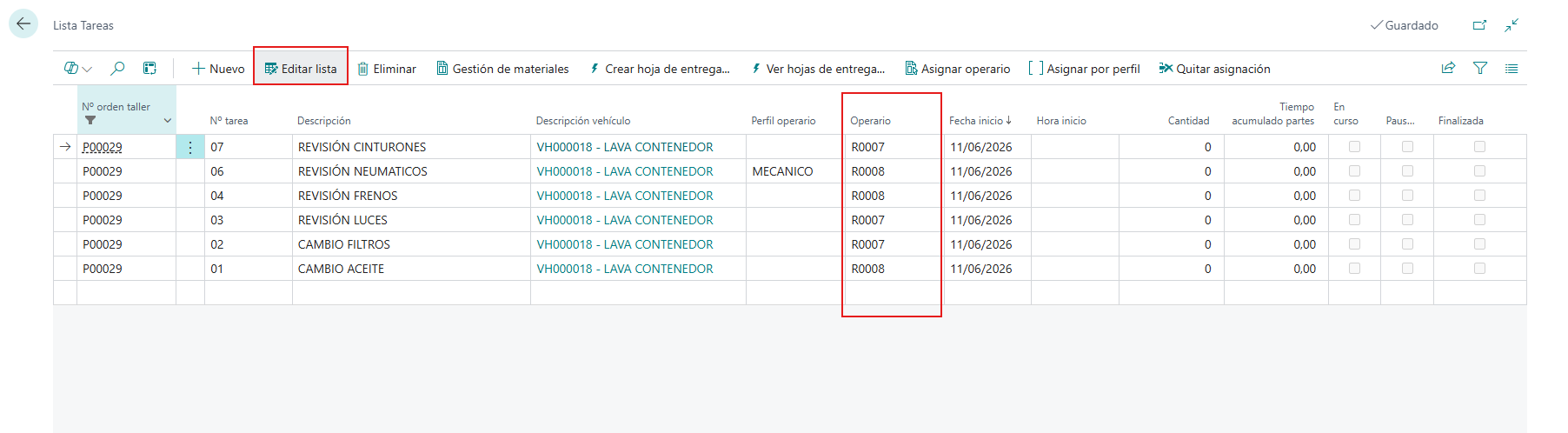This screenshot has height=433, width=1568.
Task: Check Finalizada for REVISIÓN NEUMATICOS
Action: (x=1479, y=171)
